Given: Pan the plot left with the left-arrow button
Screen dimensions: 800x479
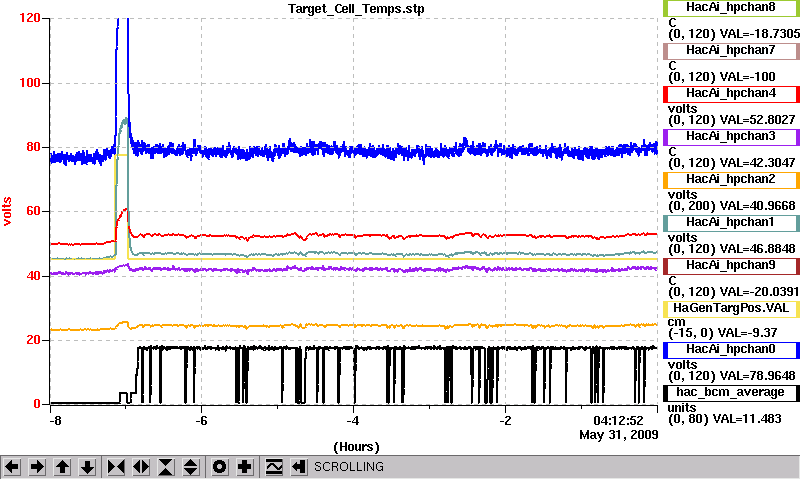Looking at the screenshot, I should (12, 467).
